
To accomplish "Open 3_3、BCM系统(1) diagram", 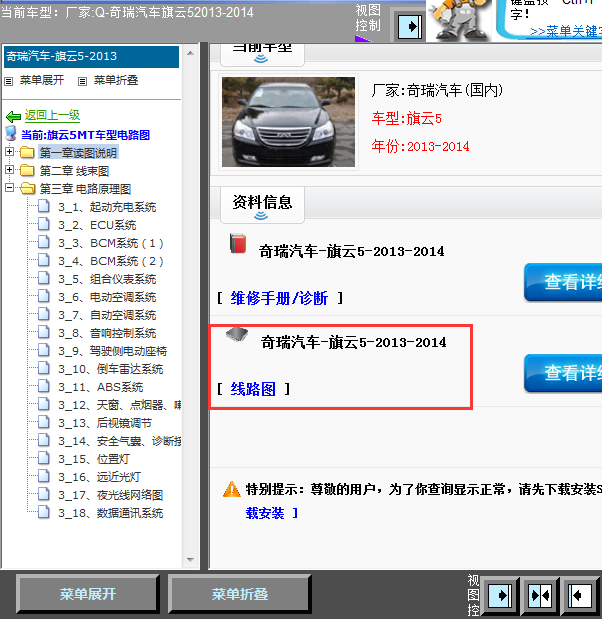I will pos(111,243).
